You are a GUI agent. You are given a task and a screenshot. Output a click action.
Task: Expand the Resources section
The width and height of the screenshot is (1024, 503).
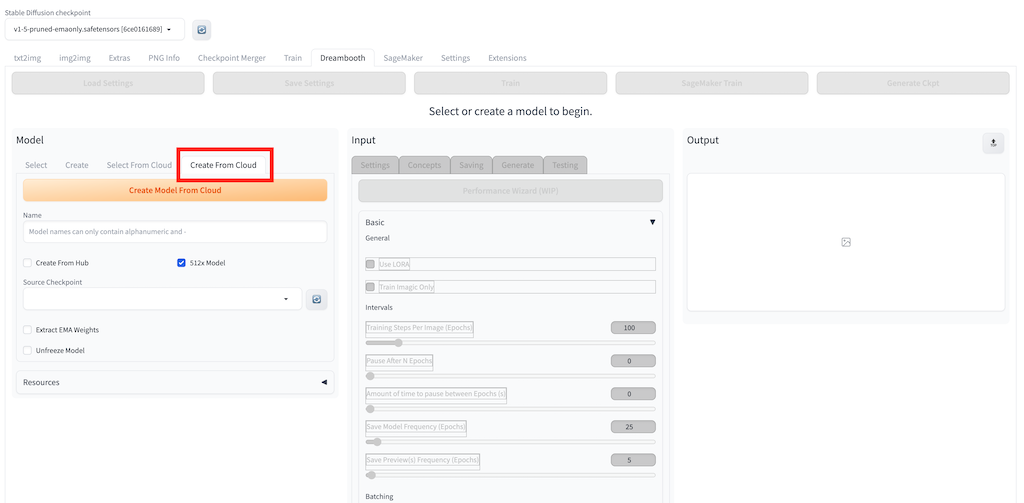coord(324,382)
